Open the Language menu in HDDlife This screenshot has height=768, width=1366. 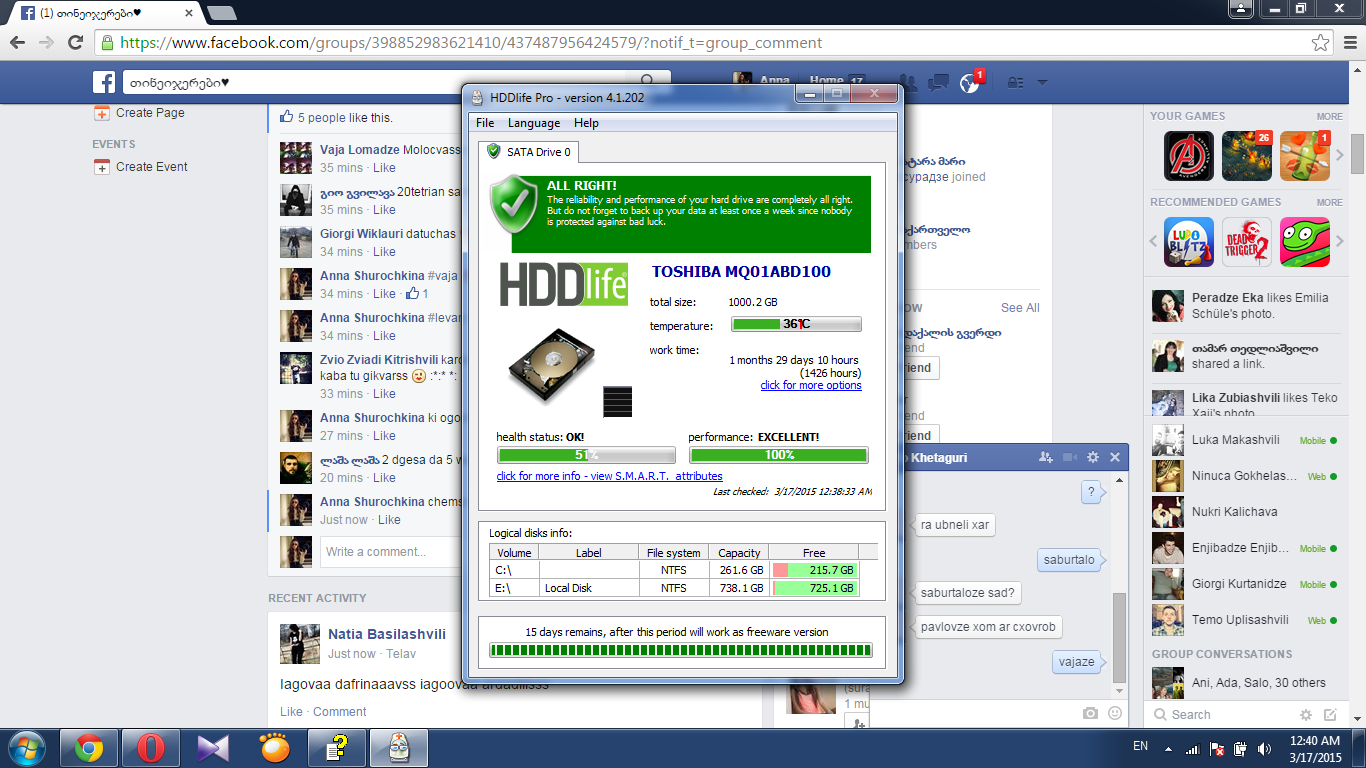pos(533,123)
